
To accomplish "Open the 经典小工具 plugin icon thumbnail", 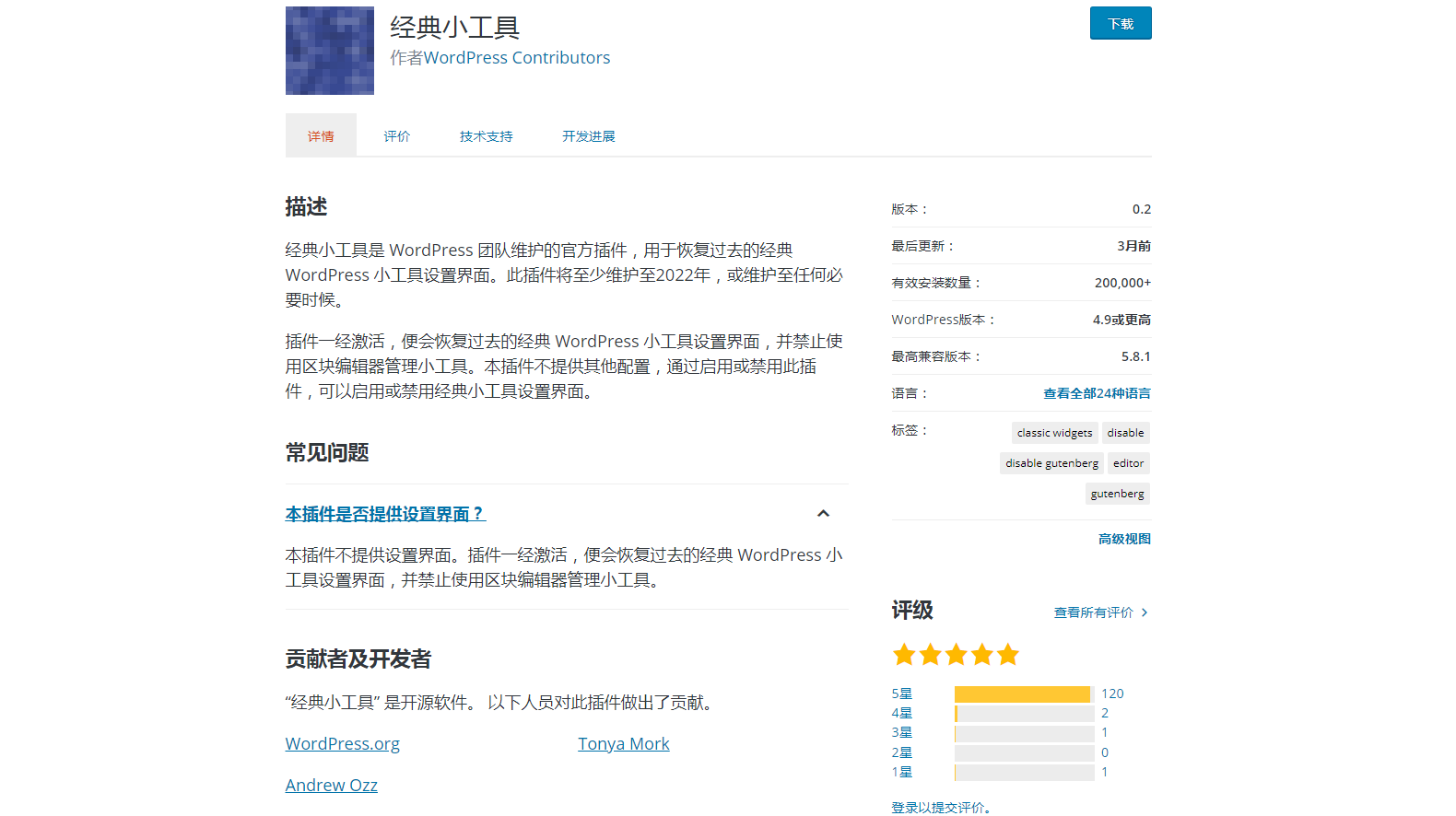I will pos(330,51).
